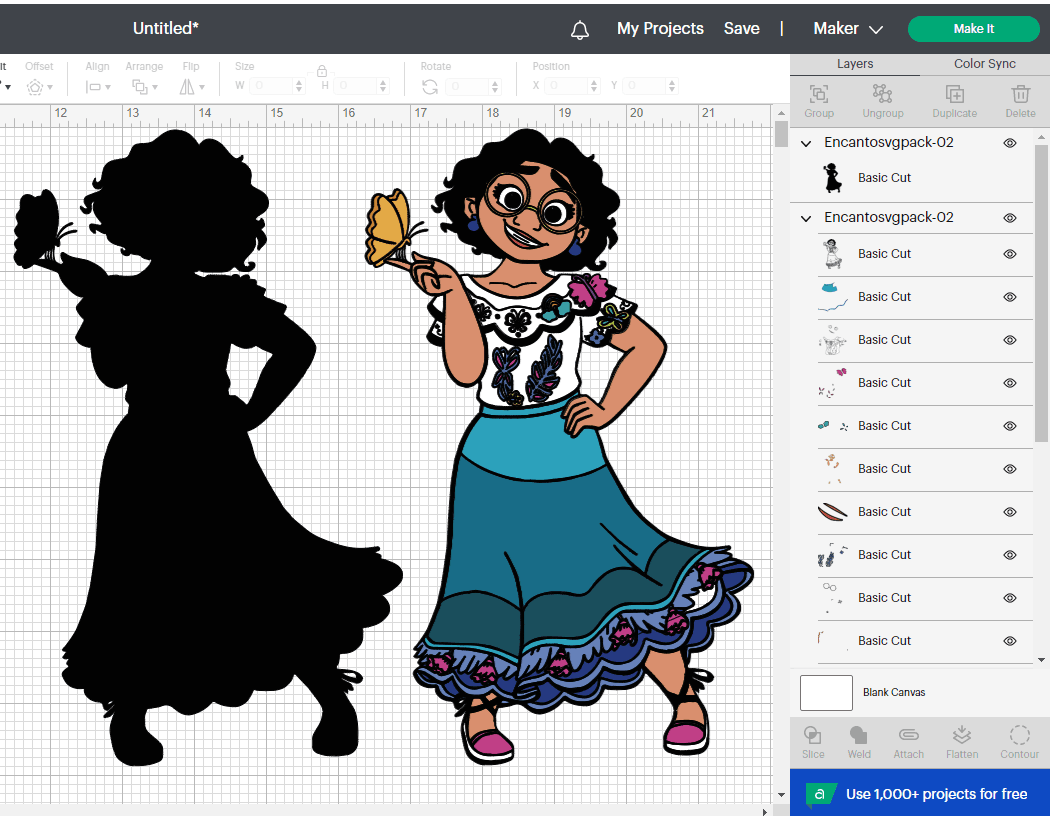Viewport: 1050px width, 816px height.
Task: Open the notifications bell
Action: [x=580, y=29]
